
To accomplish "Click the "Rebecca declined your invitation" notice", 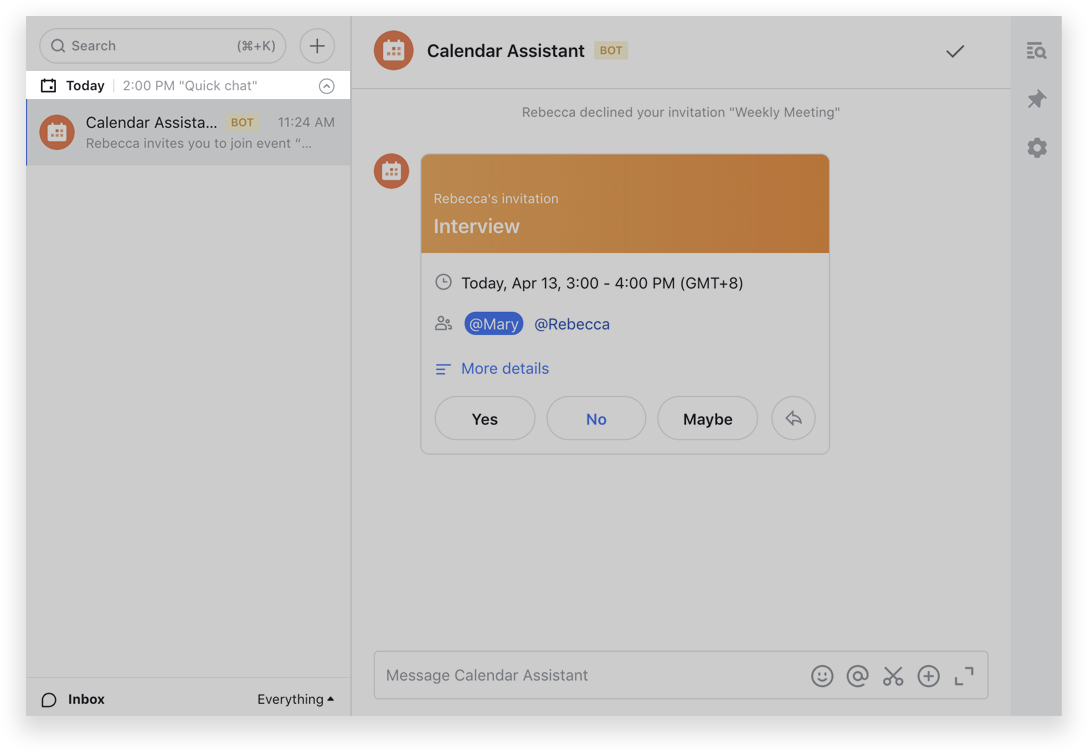I will point(681,112).
